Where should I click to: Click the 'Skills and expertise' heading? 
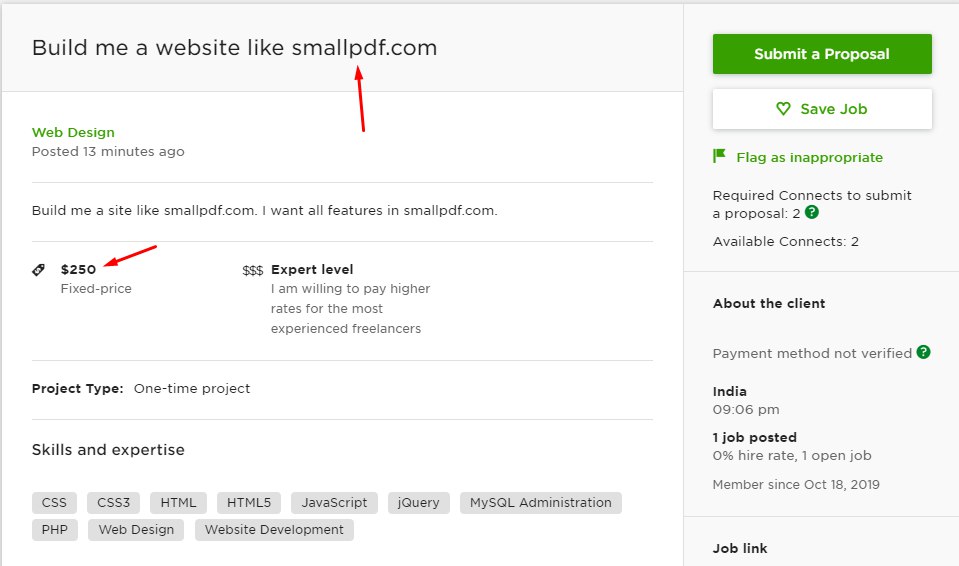pos(108,450)
